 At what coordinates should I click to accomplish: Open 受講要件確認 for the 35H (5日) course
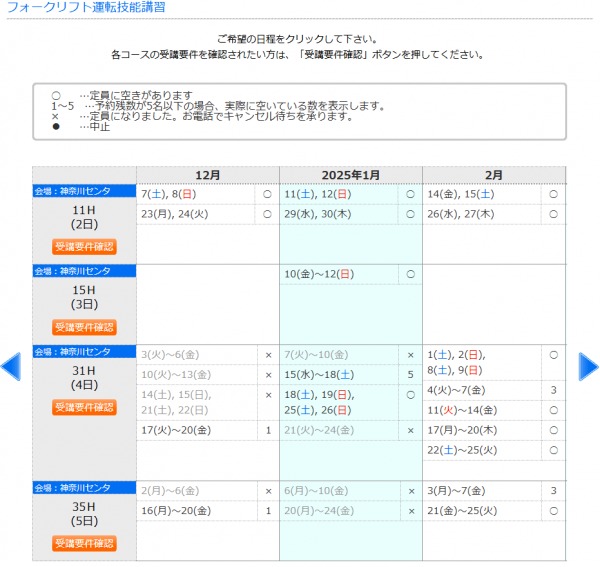[84, 543]
